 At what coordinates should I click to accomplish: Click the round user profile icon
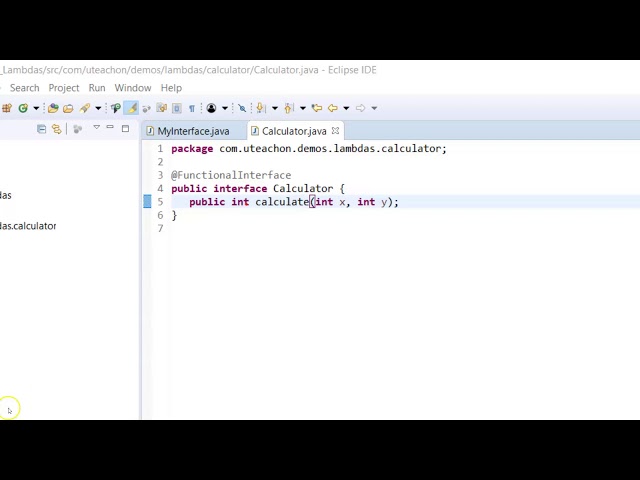click(211, 108)
